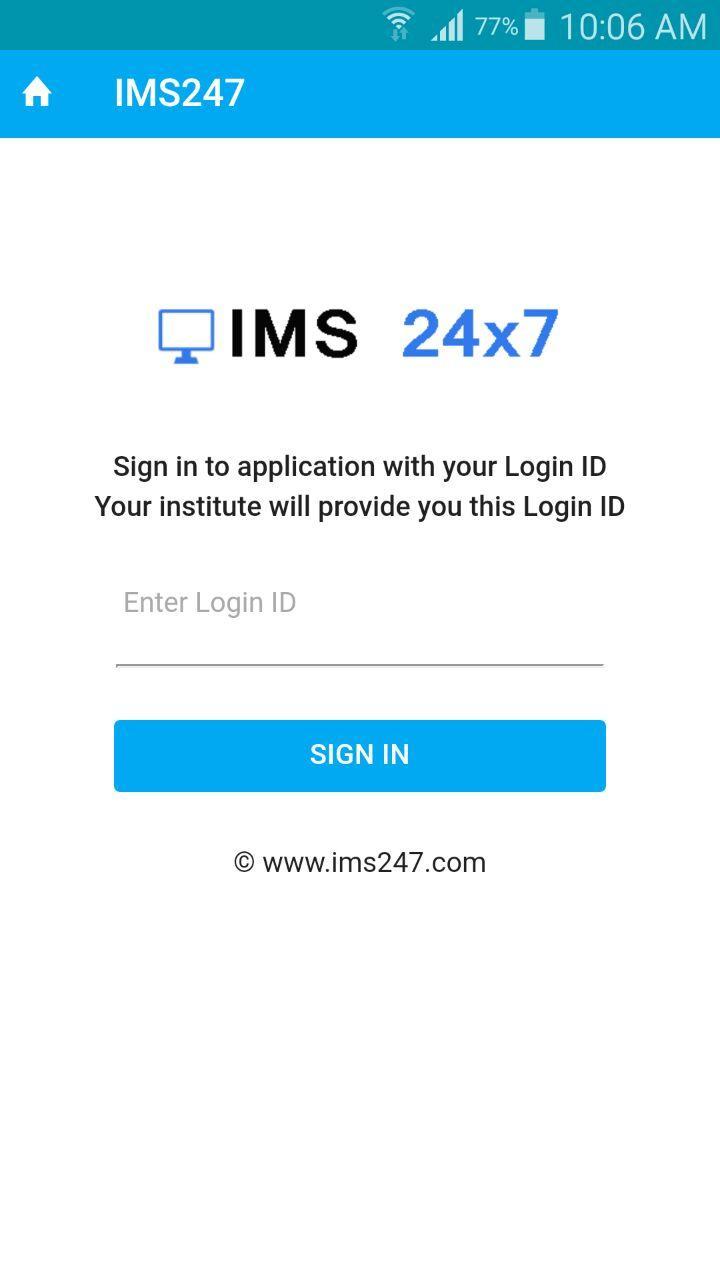
Task: Tap the 77% battery percentage
Action: click(496, 26)
